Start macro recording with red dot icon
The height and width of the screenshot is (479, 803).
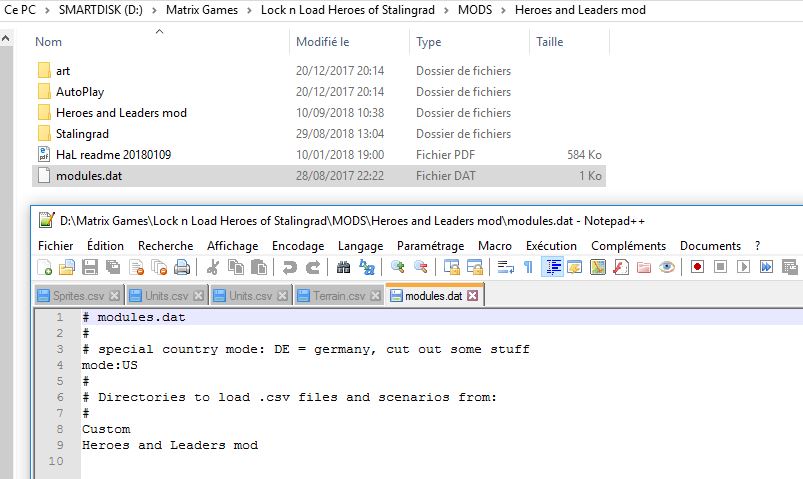click(x=697, y=267)
